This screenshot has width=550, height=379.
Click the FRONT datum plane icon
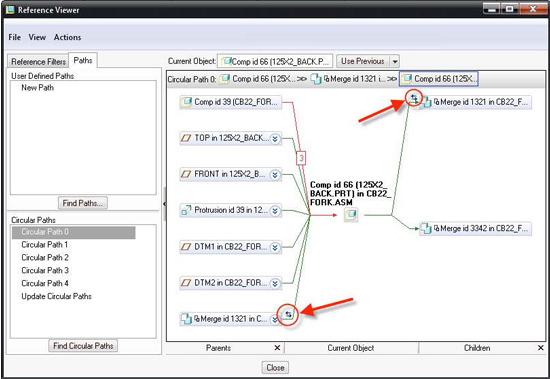click(186, 174)
